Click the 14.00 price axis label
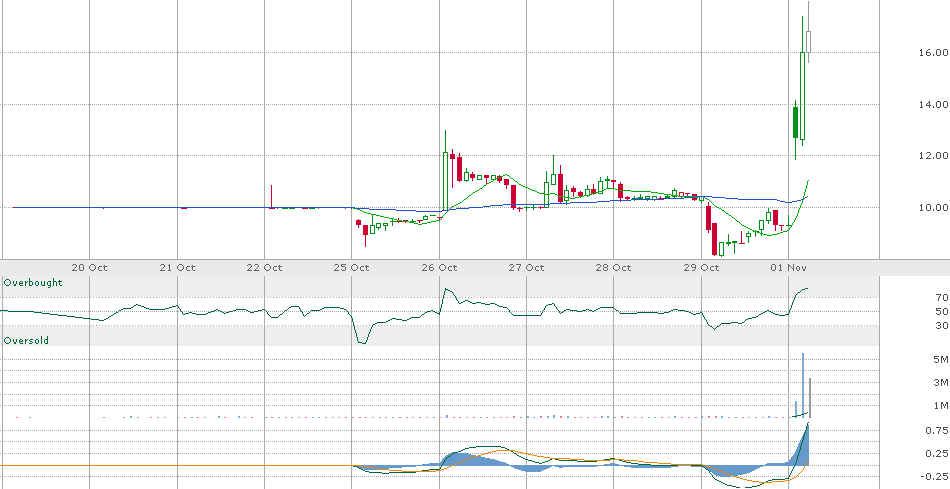 click(933, 104)
